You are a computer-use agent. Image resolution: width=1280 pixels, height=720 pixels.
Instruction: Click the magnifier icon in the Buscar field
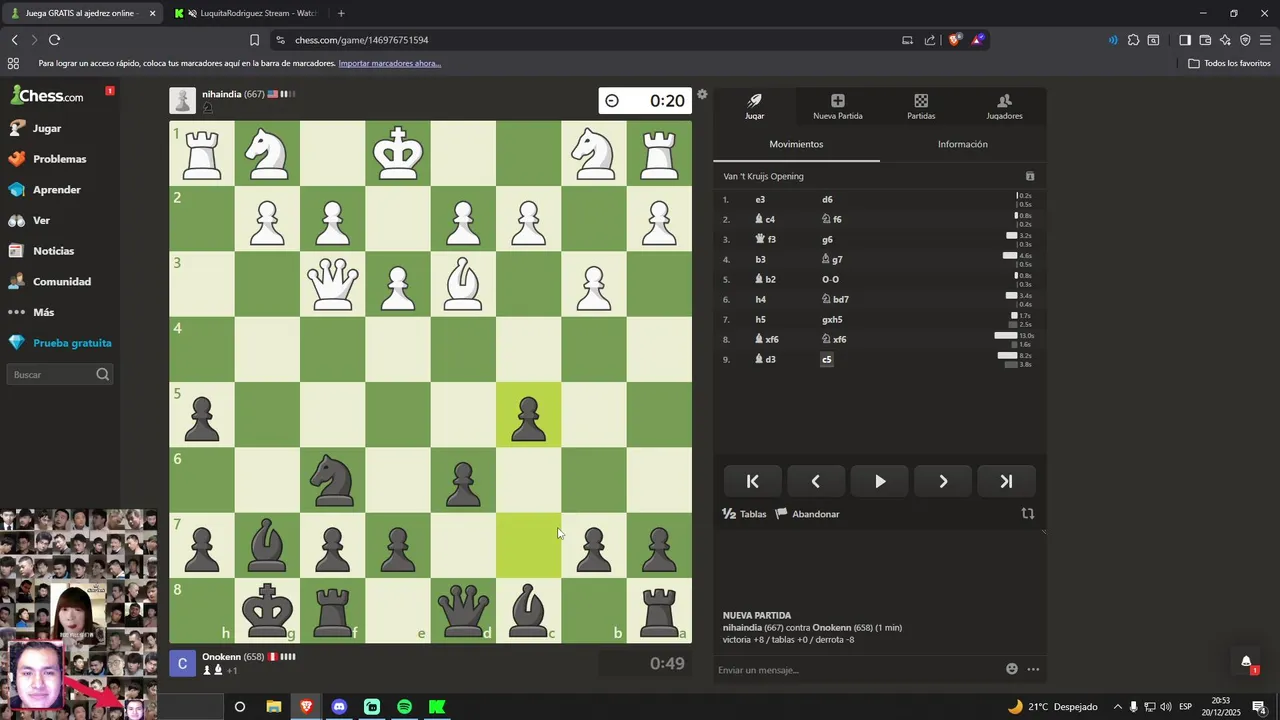point(102,375)
